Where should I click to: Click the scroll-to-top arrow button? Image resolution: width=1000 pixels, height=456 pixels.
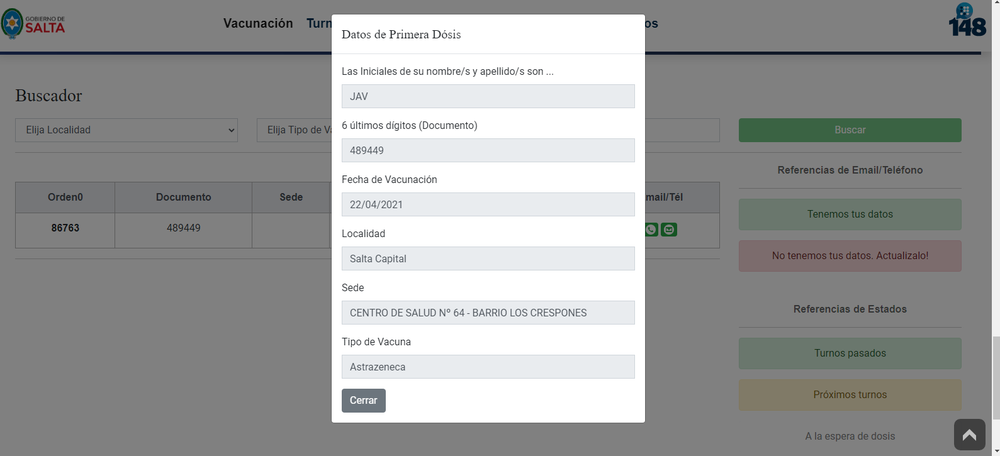[969, 434]
